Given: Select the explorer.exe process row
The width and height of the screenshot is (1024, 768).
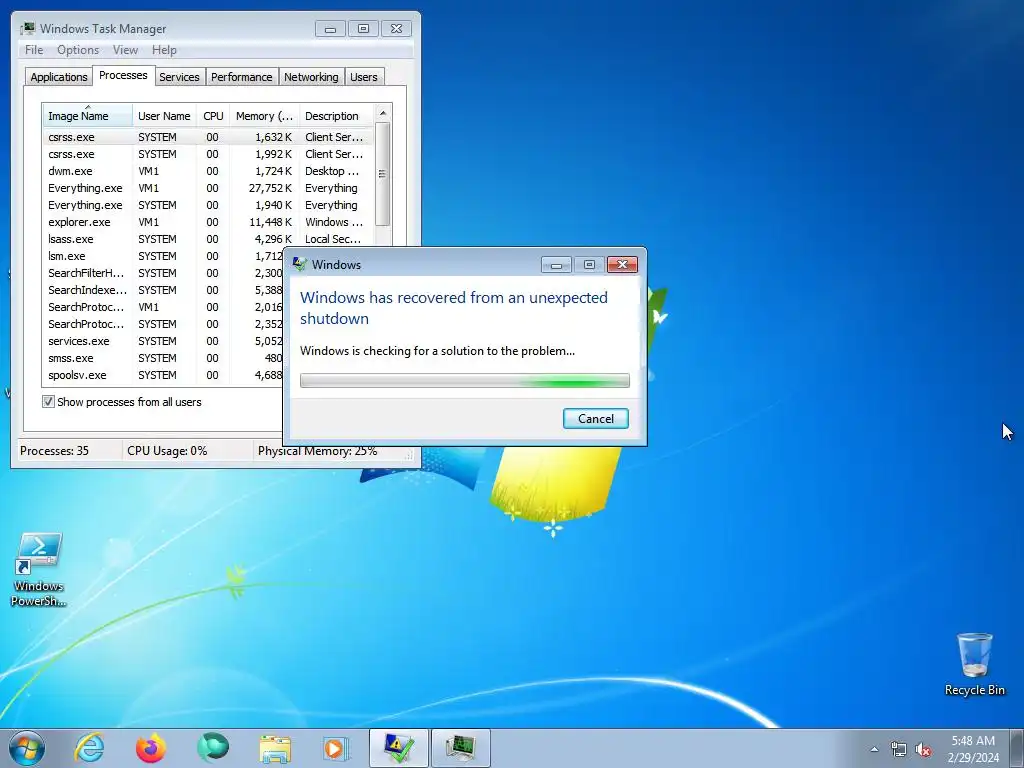Looking at the screenshot, I should [208, 222].
